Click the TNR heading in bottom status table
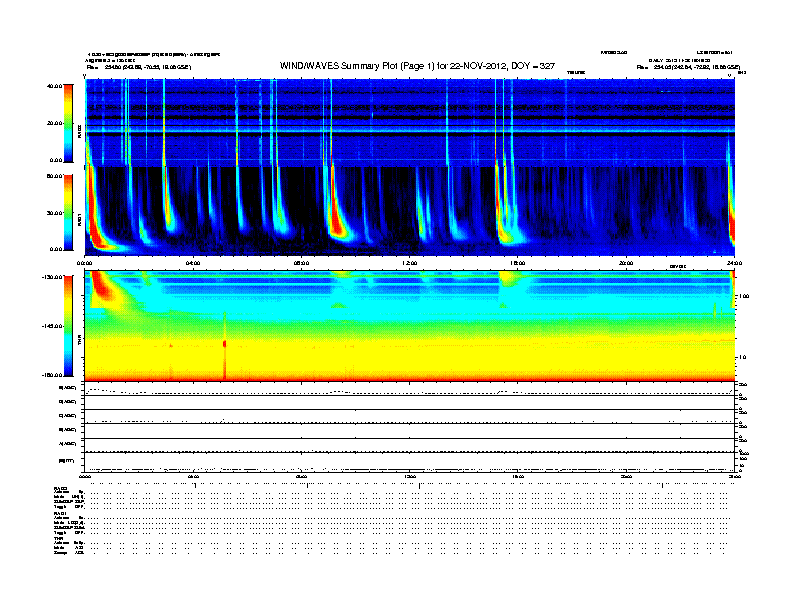Viewport: 792px width, 612px height. coord(58,538)
